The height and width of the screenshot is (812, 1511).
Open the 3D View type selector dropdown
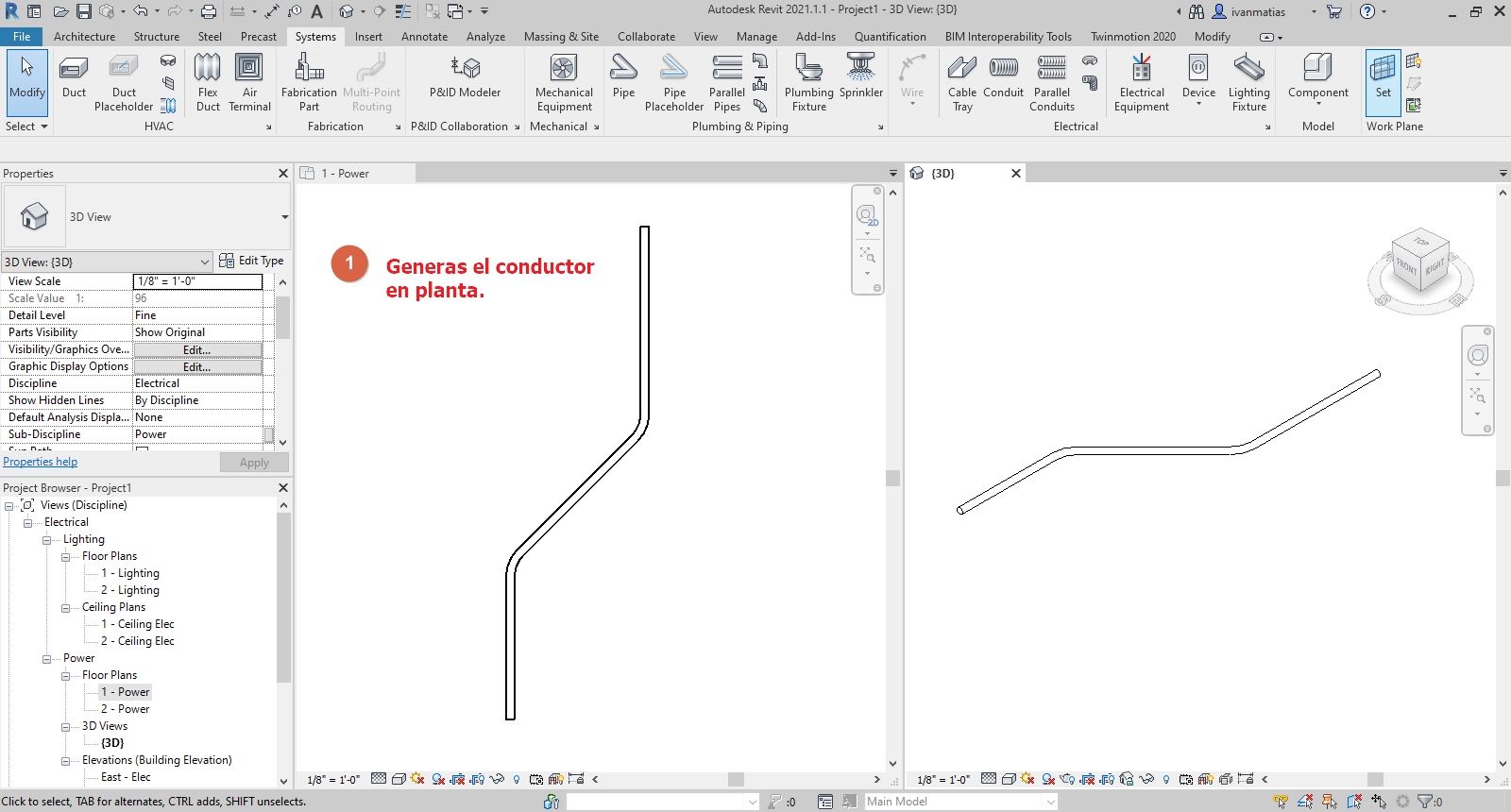[284, 217]
